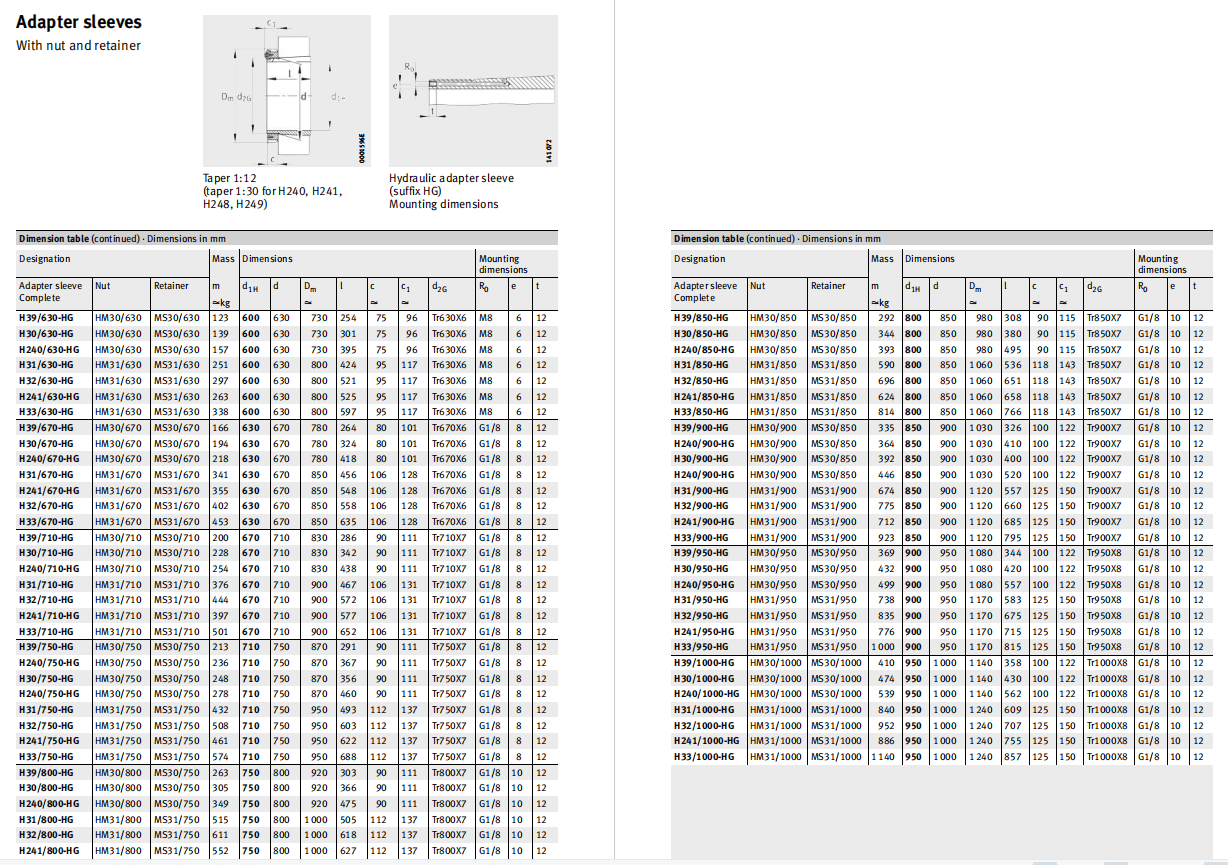This screenshot has width=1228, height=865.
Task: Click "Nut" column header in left table
Action: pos(103,286)
